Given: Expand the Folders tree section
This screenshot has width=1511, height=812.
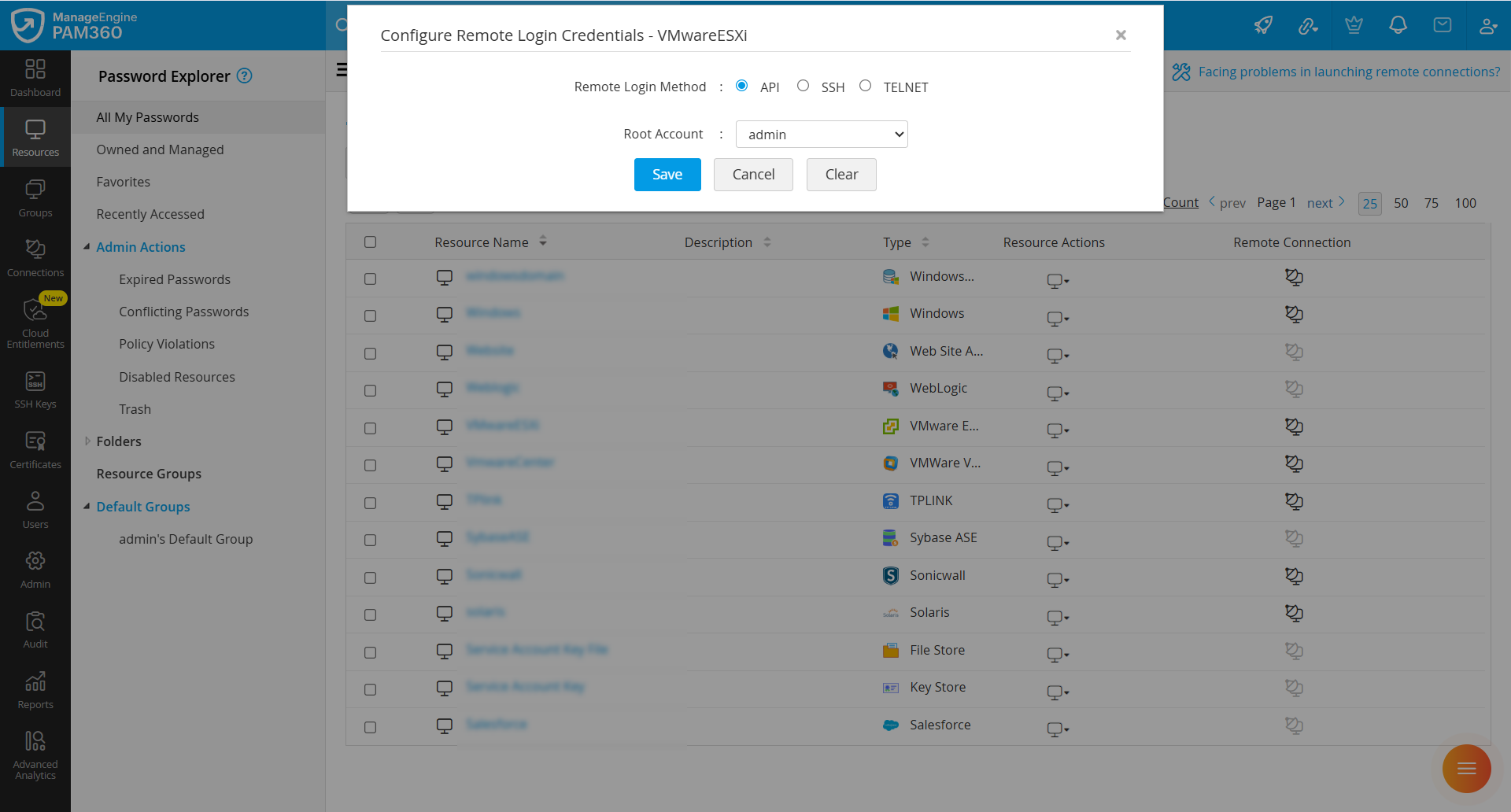Looking at the screenshot, I should click(x=87, y=441).
